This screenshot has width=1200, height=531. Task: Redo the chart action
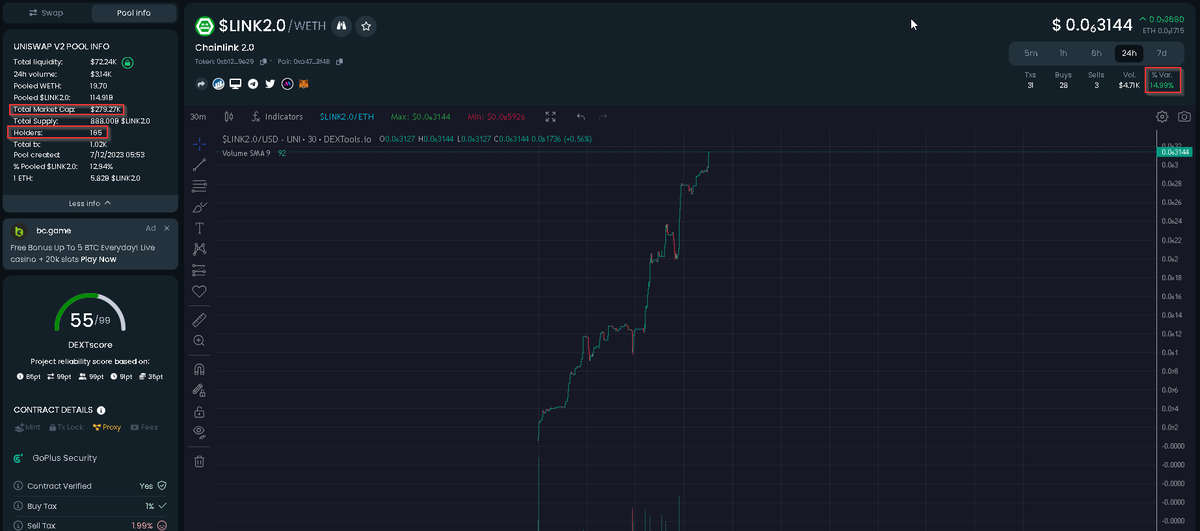(x=603, y=117)
